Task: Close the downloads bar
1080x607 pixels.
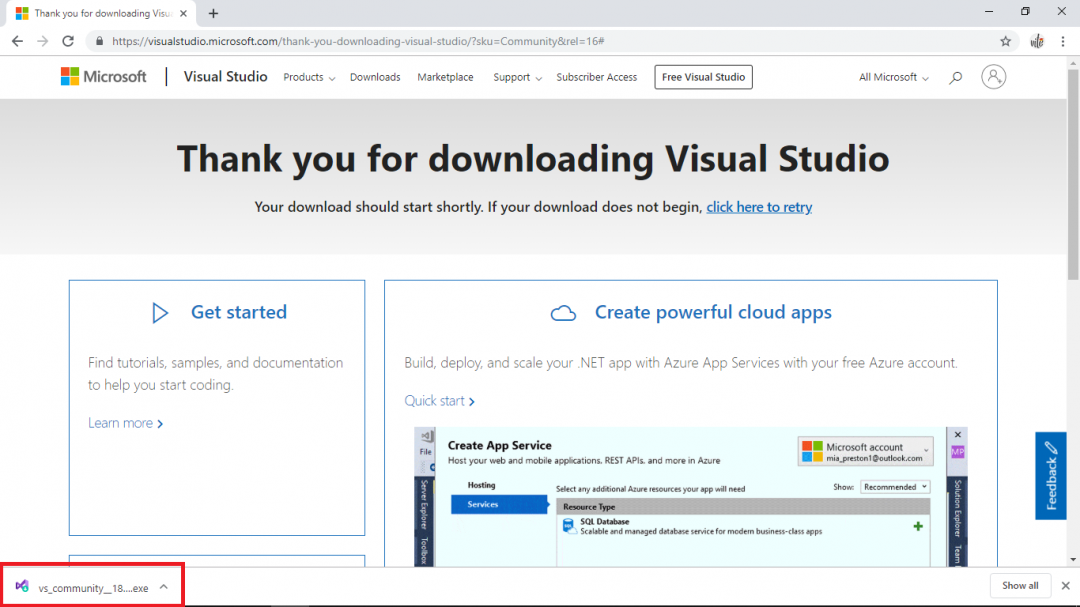Action: (x=1066, y=586)
